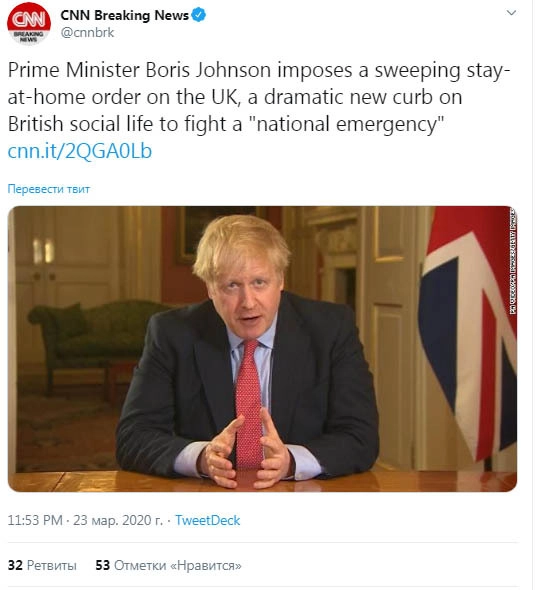Click the red tie in the photo
Viewport: 549px width, 590px height.
point(249,403)
